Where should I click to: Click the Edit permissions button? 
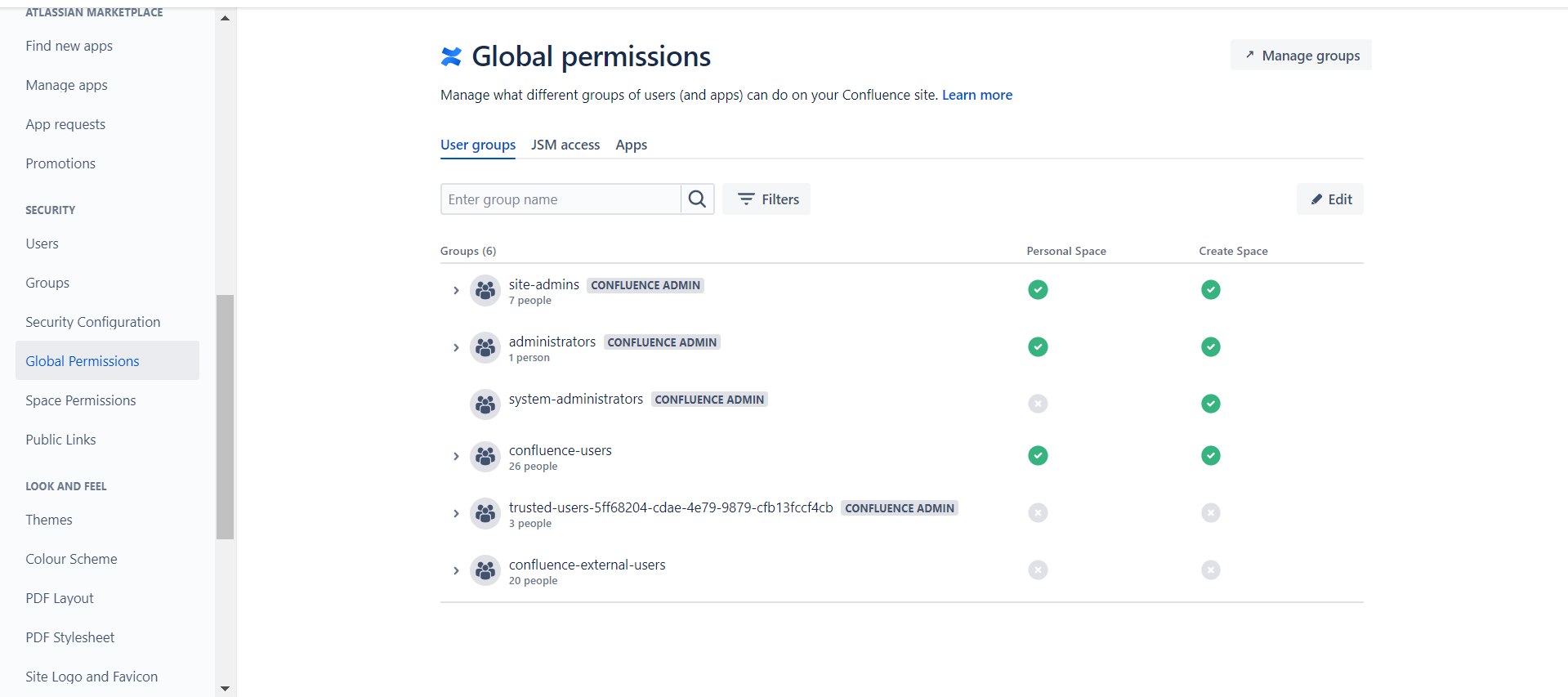click(x=1330, y=199)
